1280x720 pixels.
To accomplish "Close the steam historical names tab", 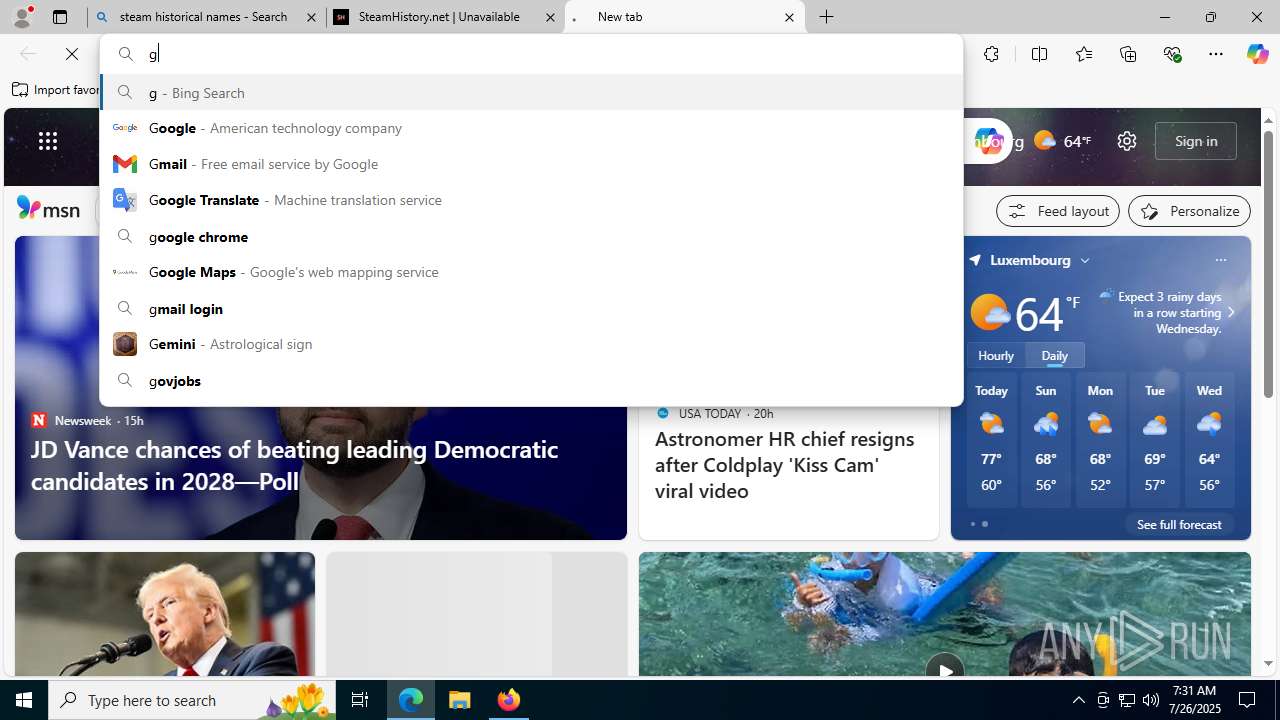I will tap(311, 17).
